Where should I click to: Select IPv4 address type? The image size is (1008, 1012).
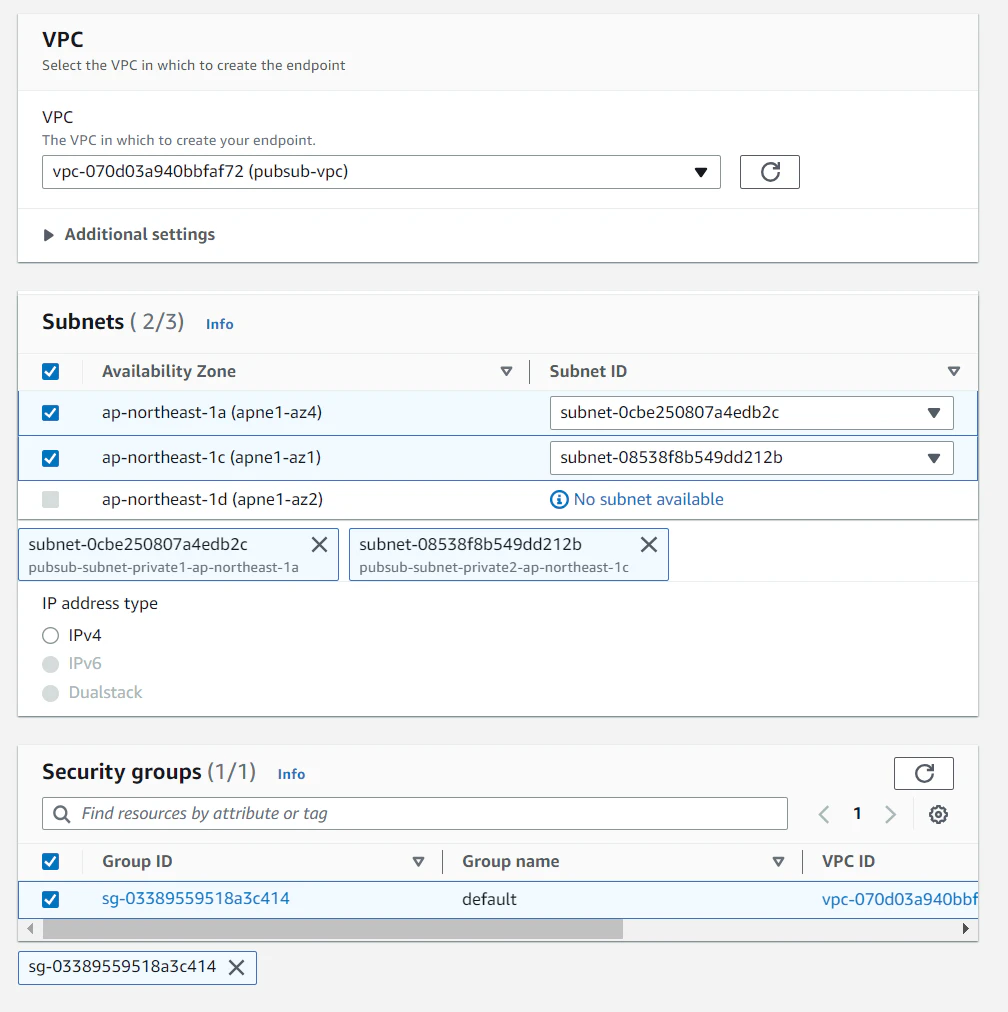tap(50, 636)
